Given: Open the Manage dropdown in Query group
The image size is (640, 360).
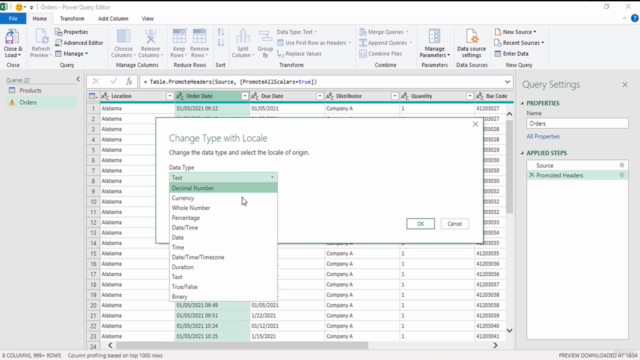Looking at the screenshot, I should pos(71,53).
